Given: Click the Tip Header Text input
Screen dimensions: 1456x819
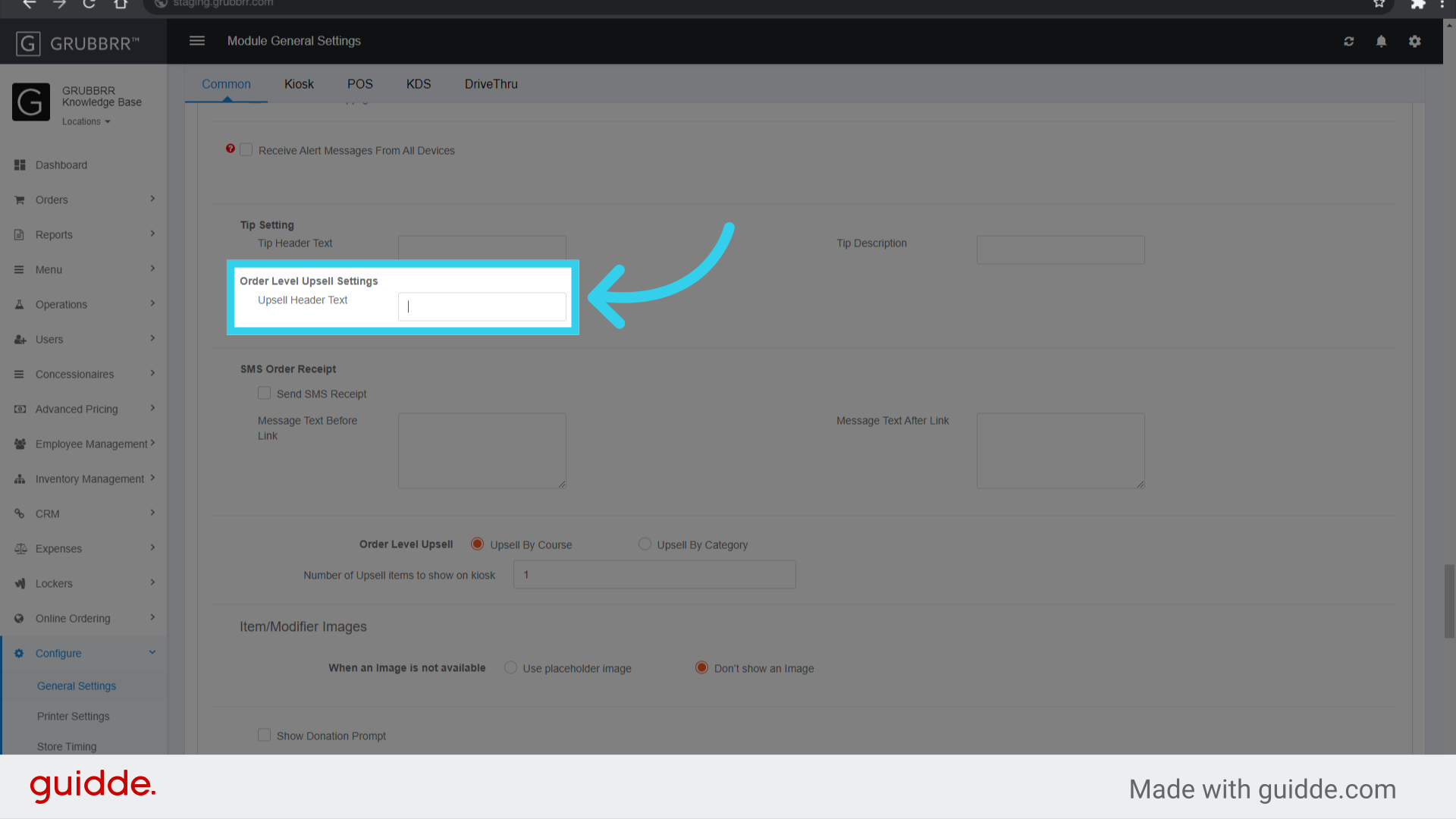Looking at the screenshot, I should [x=482, y=248].
